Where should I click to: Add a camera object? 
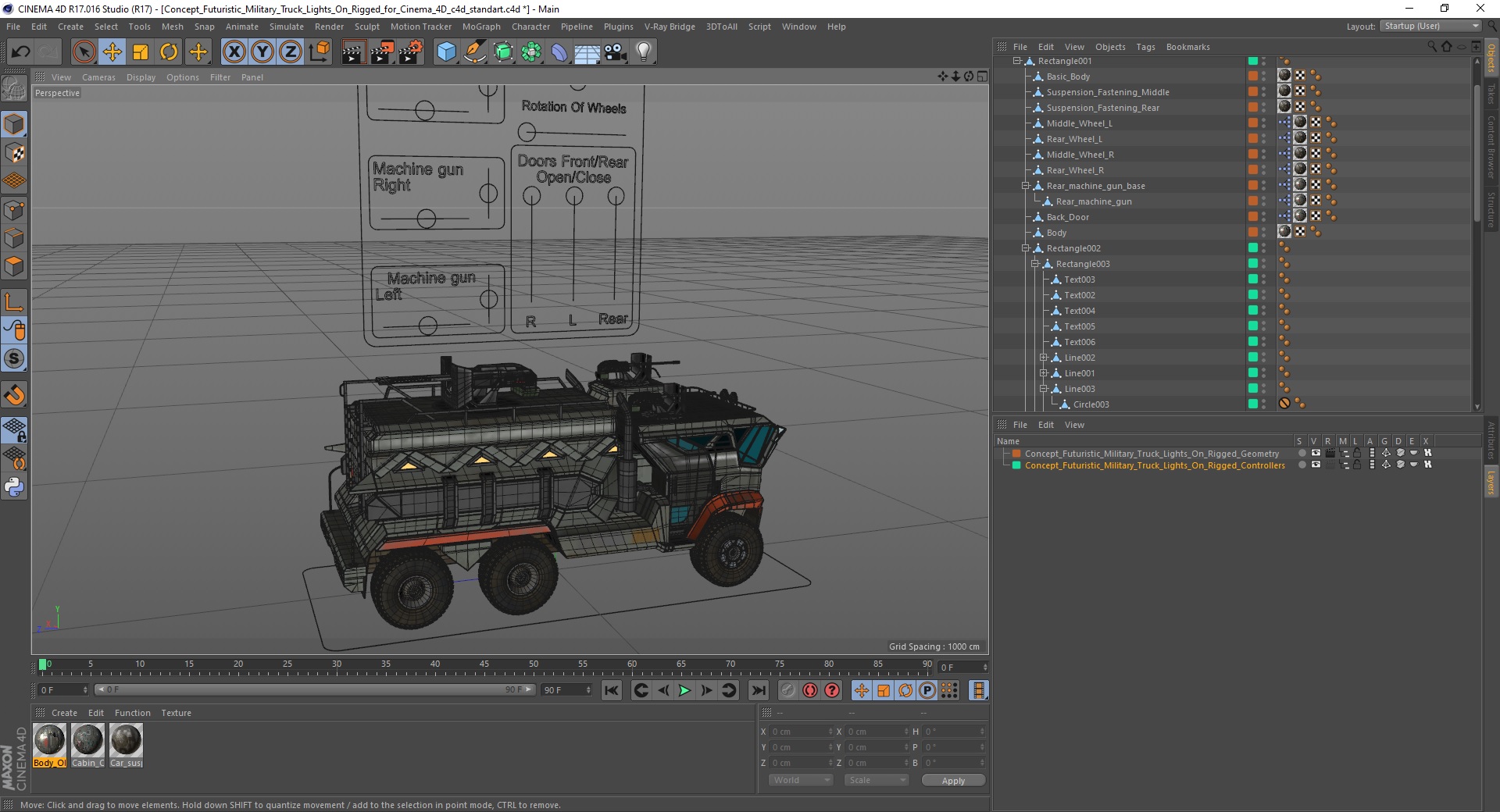click(x=615, y=52)
